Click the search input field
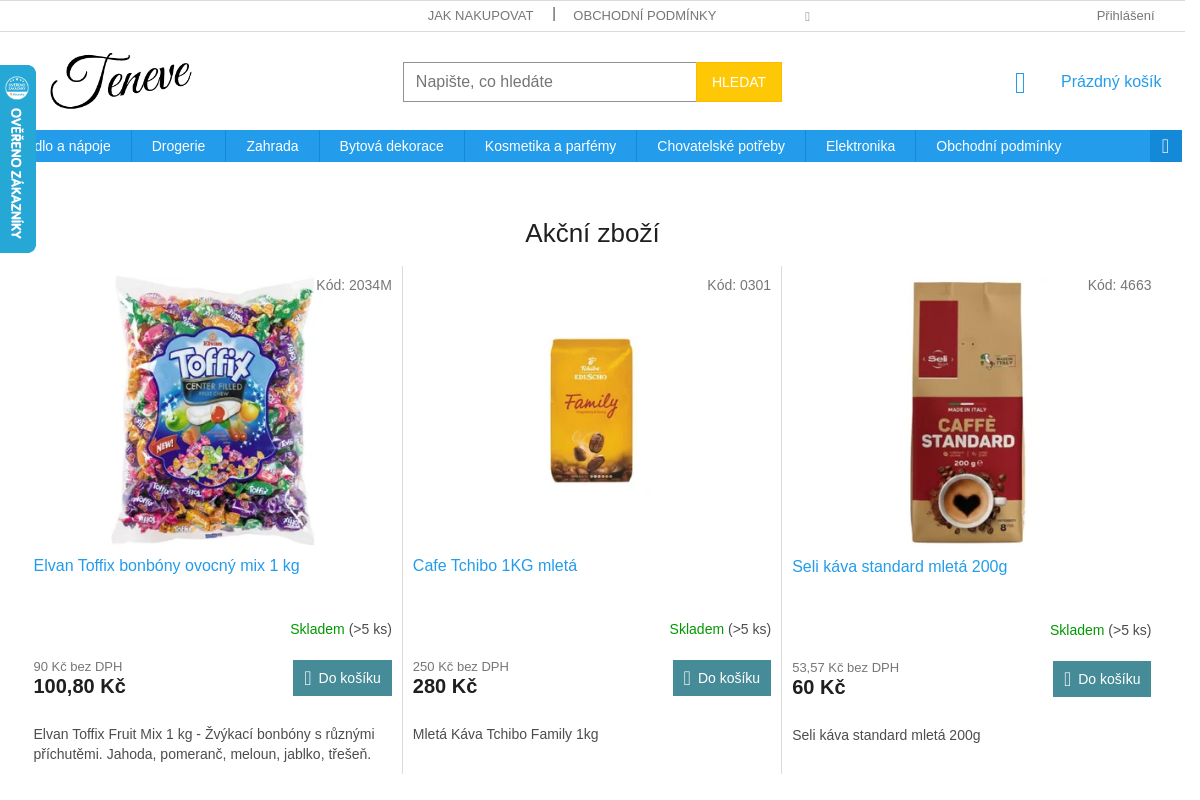1200x800 pixels. pyautogui.click(x=549, y=82)
